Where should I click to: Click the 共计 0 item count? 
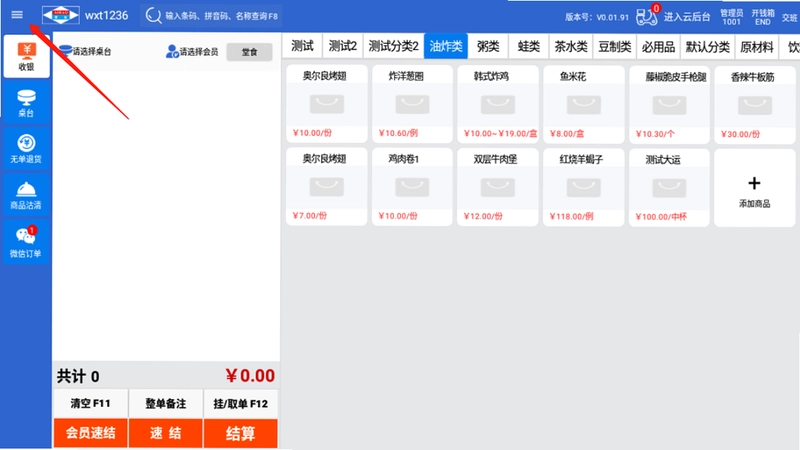pos(78,377)
